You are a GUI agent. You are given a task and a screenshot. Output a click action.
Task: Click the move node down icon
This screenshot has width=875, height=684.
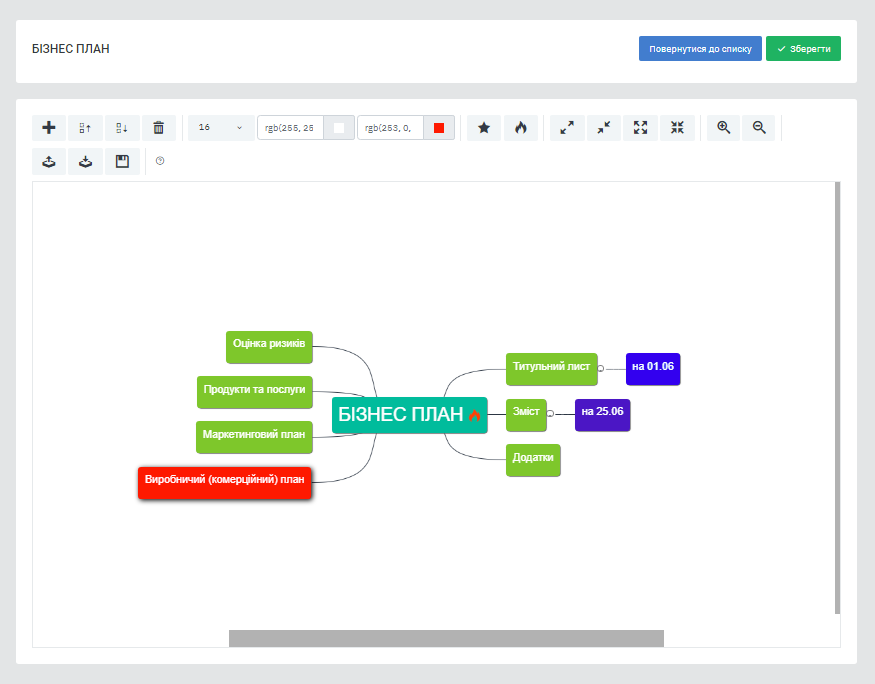[x=122, y=128]
